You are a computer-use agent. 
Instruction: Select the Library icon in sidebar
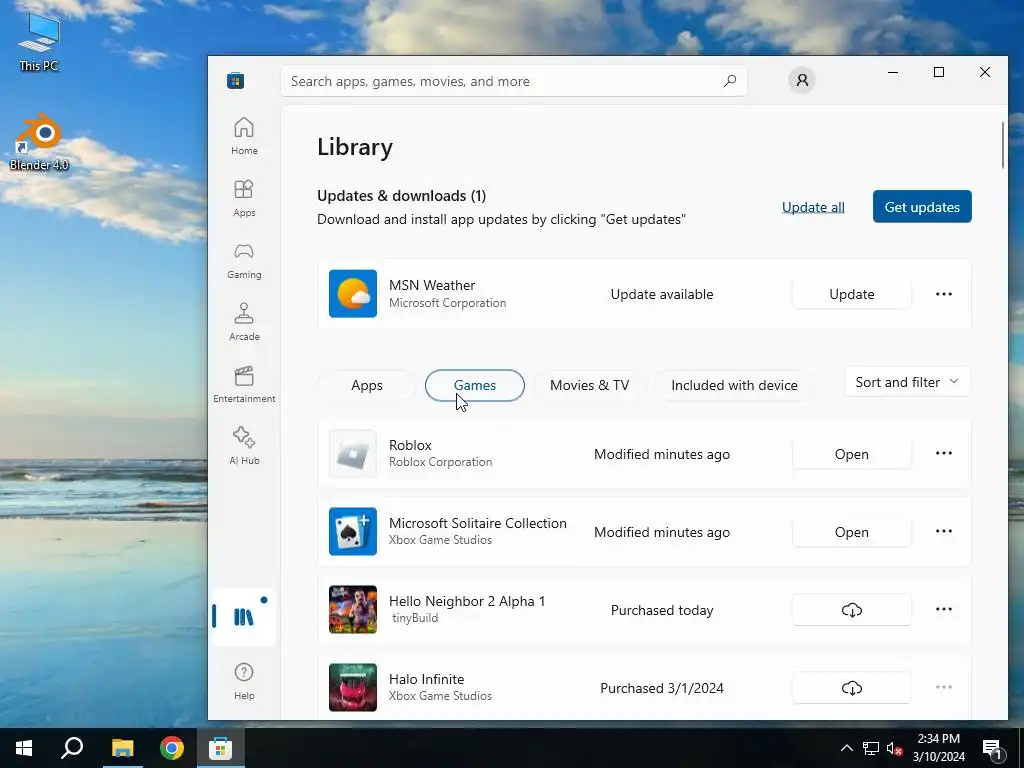(x=244, y=616)
